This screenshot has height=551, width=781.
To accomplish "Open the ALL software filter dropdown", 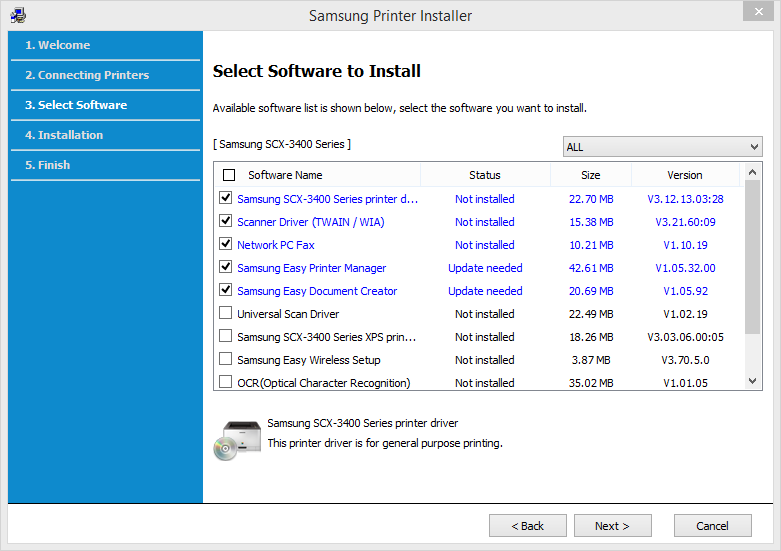I will tap(662, 147).
